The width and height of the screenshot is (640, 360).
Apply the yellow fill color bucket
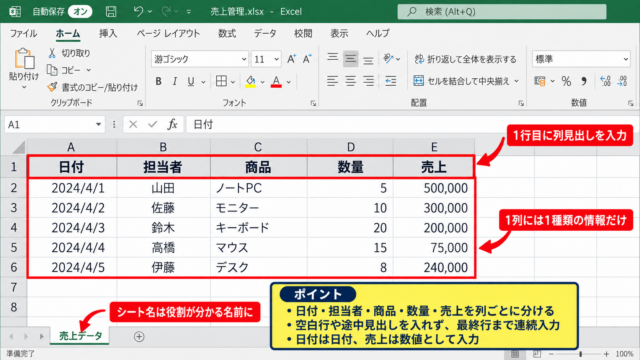click(251, 82)
